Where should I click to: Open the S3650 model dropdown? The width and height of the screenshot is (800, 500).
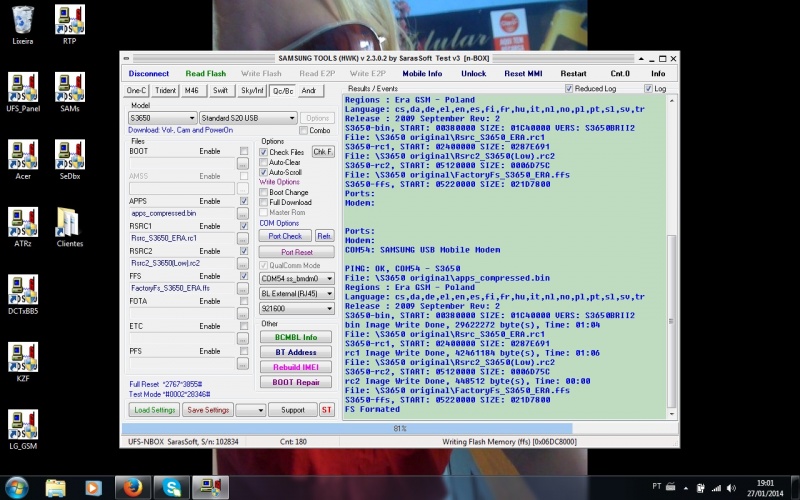pyautogui.click(x=162, y=118)
